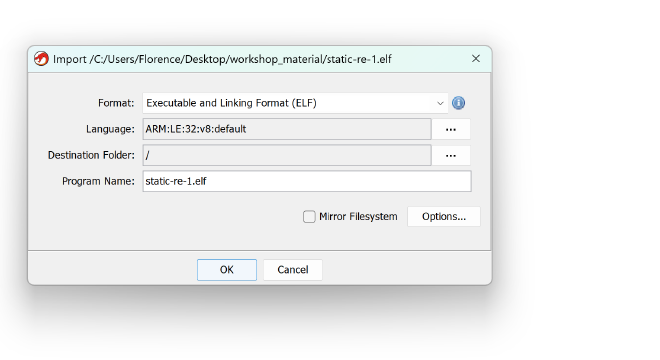The width and height of the screenshot is (660, 360).
Task: Browse destination folder with its ellipsis button
Action: pos(451,155)
